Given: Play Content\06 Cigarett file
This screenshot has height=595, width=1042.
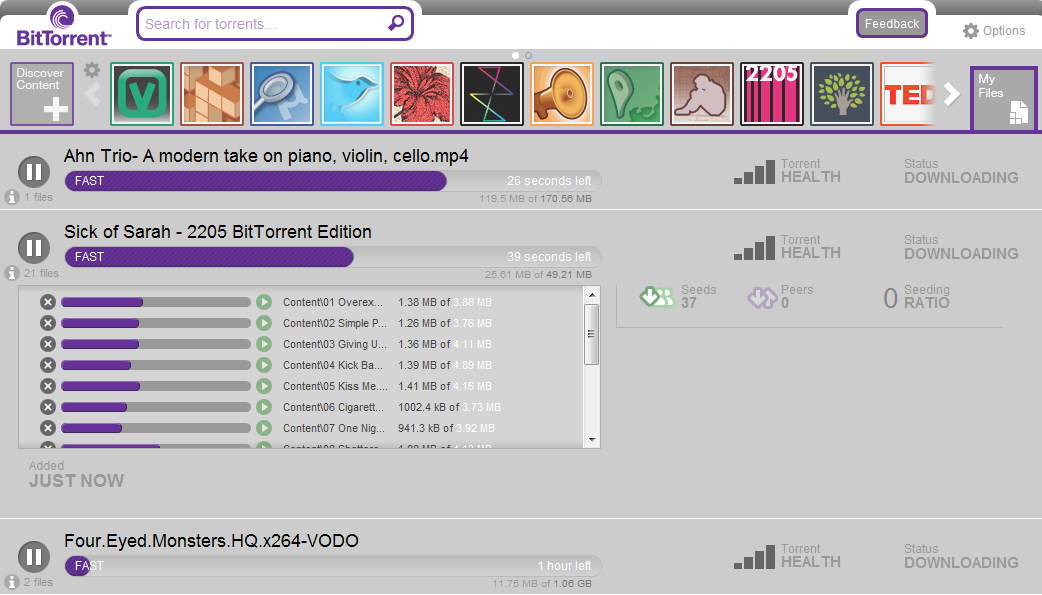Looking at the screenshot, I should tap(264, 407).
